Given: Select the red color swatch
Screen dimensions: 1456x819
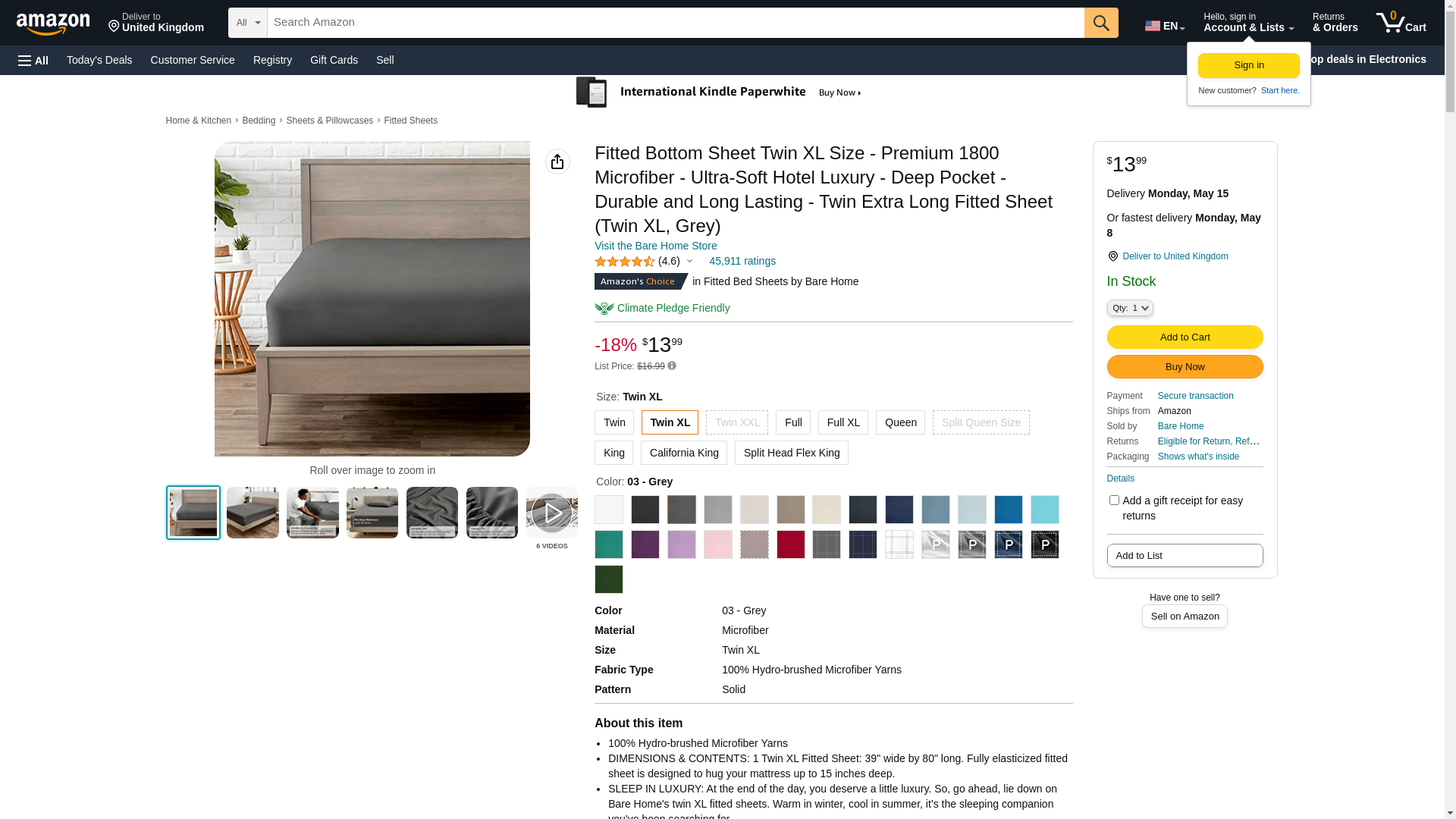Looking at the screenshot, I should [x=790, y=544].
